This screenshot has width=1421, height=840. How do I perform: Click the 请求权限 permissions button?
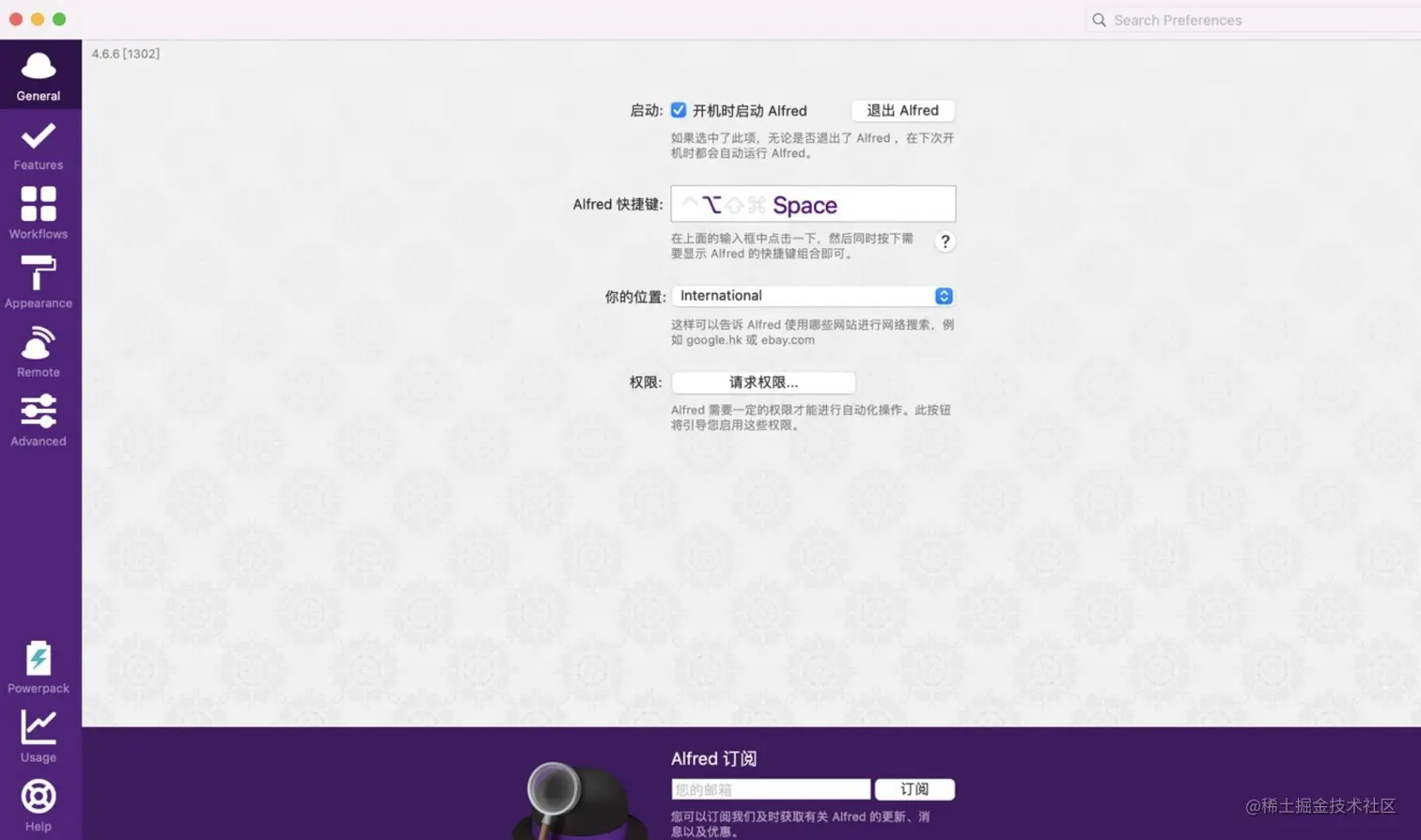(x=763, y=382)
